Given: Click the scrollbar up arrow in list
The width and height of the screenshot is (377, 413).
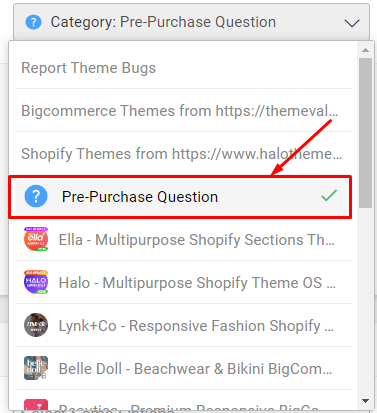Looking at the screenshot, I should (x=366, y=50).
